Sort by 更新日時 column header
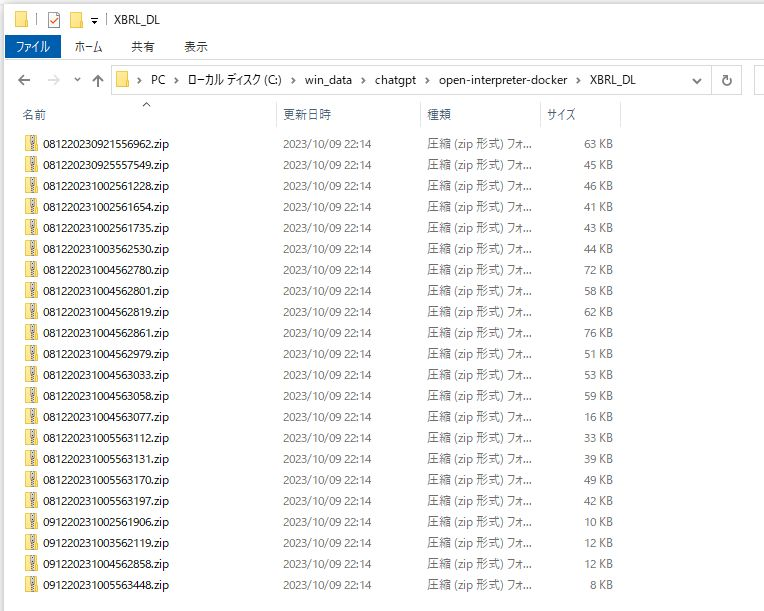Image resolution: width=764 pixels, height=611 pixels. pyautogui.click(x=307, y=115)
